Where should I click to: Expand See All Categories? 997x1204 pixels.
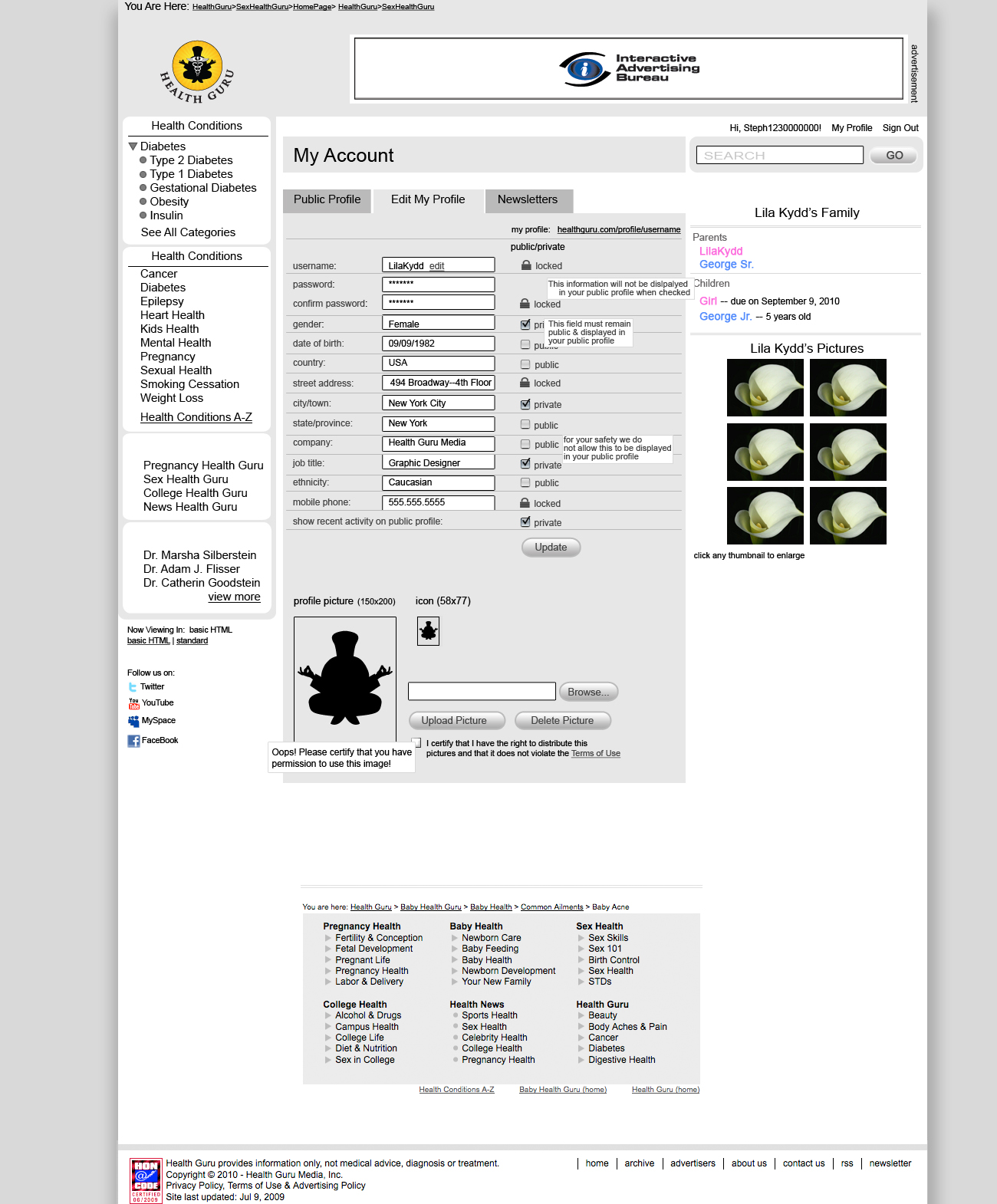188,232
